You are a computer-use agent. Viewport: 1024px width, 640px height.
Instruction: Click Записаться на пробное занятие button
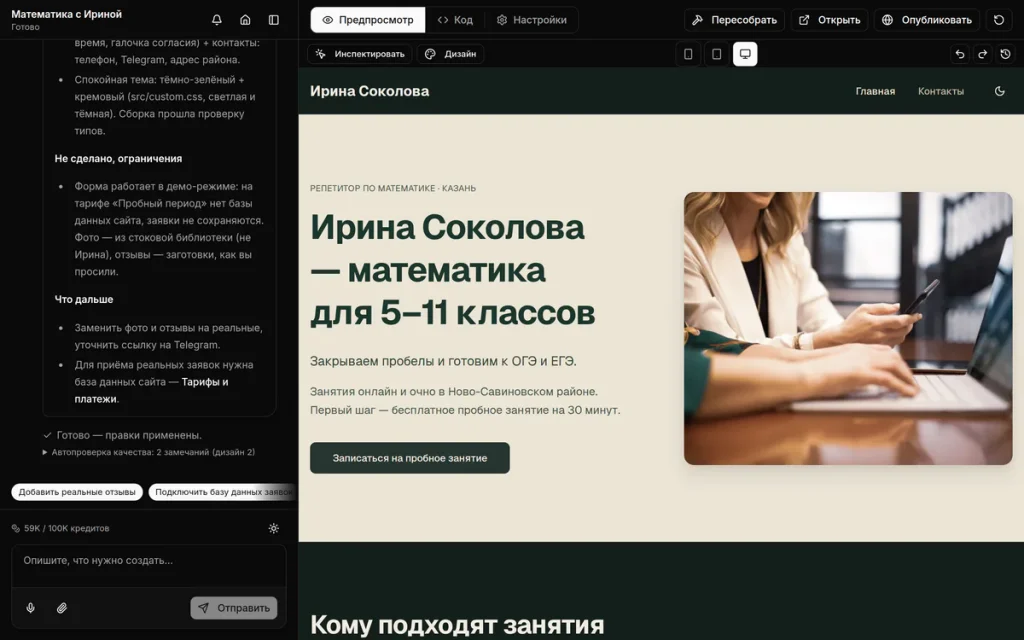(x=409, y=458)
